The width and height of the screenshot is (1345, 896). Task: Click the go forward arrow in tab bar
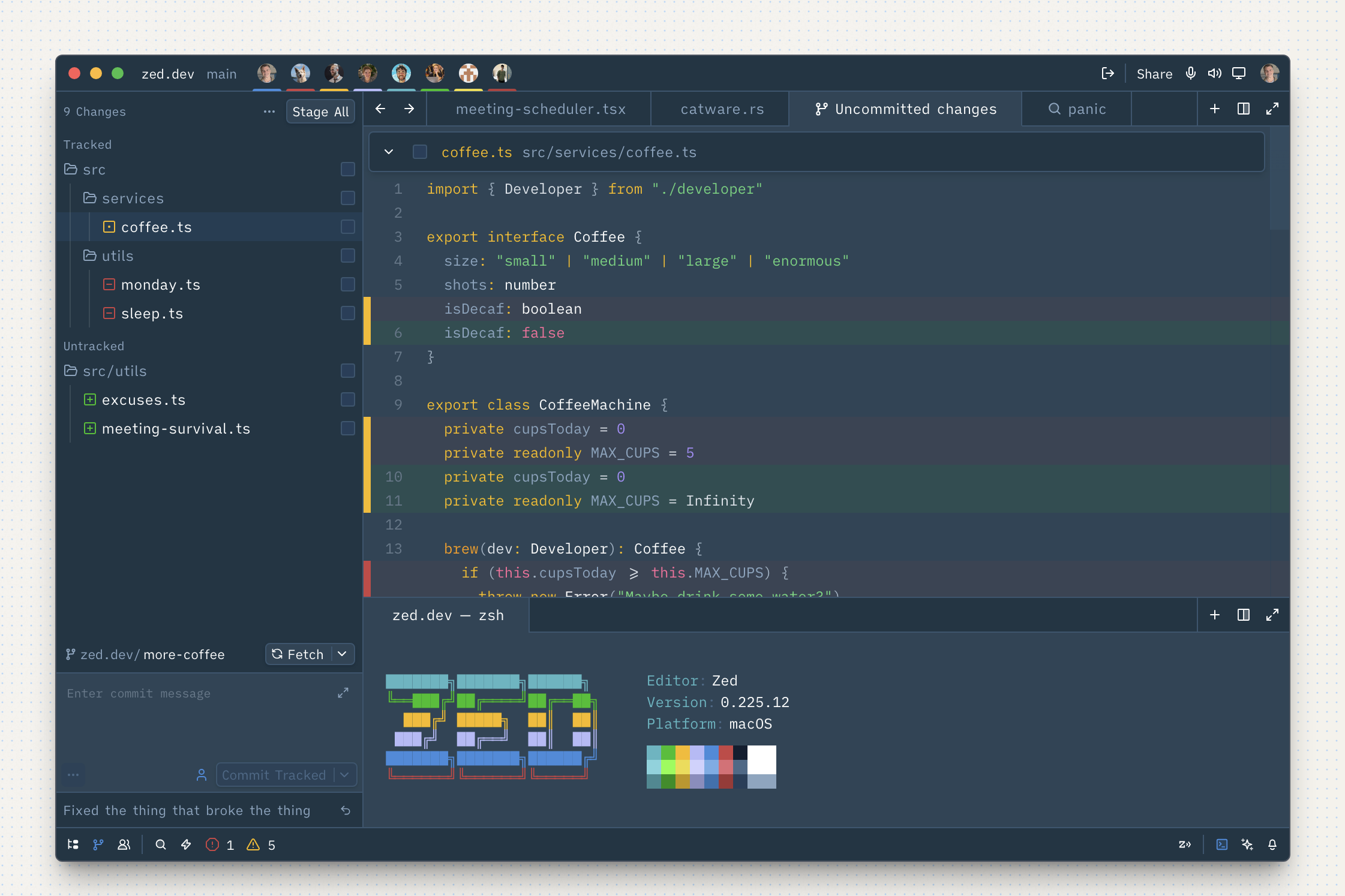tap(409, 109)
